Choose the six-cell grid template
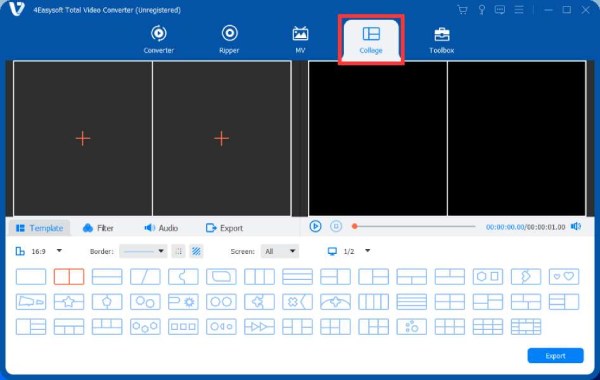Image resolution: width=600 pixels, height=380 pixels. pyautogui.click(x=450, y=327)
